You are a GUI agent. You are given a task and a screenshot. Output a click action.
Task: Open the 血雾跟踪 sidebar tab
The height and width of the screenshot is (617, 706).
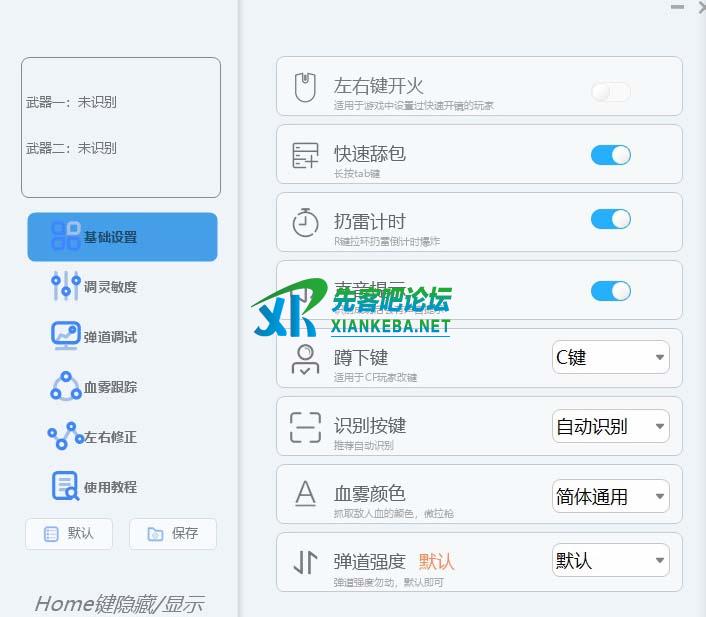coord(109,387)
